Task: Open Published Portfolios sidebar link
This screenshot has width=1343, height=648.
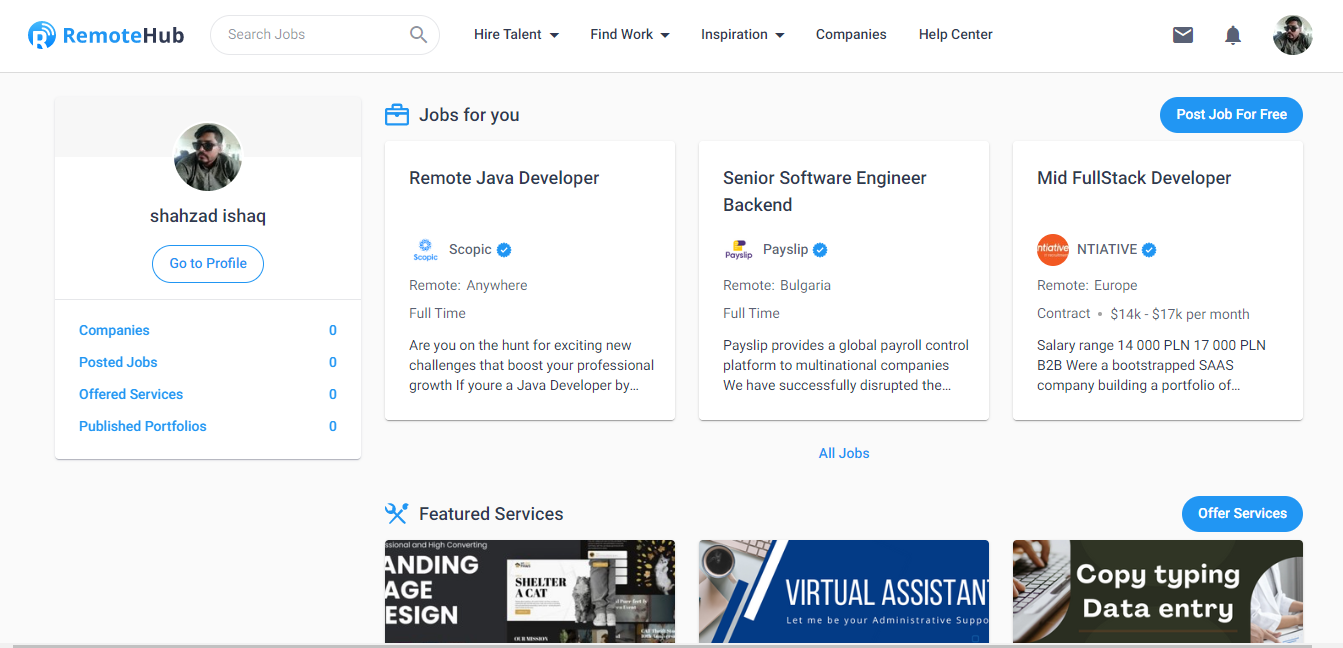Action: [x=143, y=427]
